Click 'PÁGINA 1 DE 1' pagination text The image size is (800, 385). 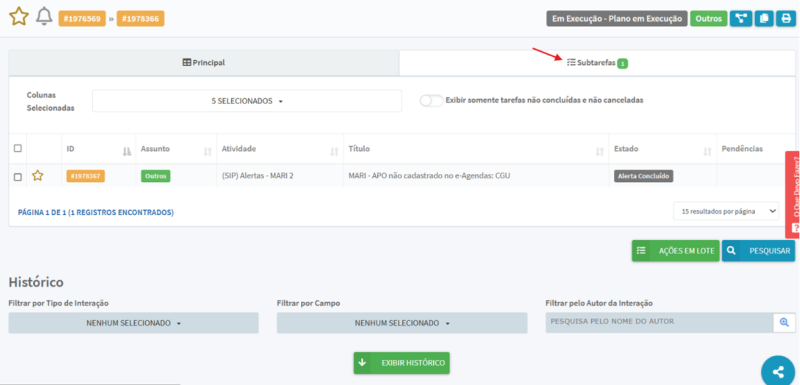pyautogui.click(x=95, y=212)
